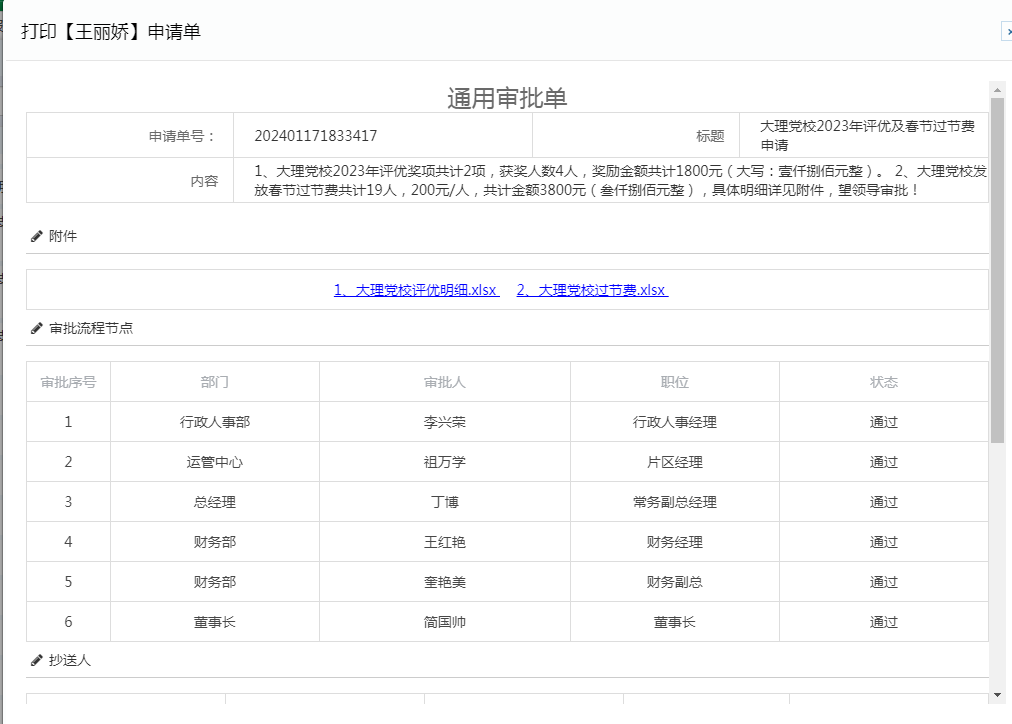Viewport: 1012px width, 724px height.
Task: Select application number 202401171833417
Action: pyautogui.click(x=316, y=136)
